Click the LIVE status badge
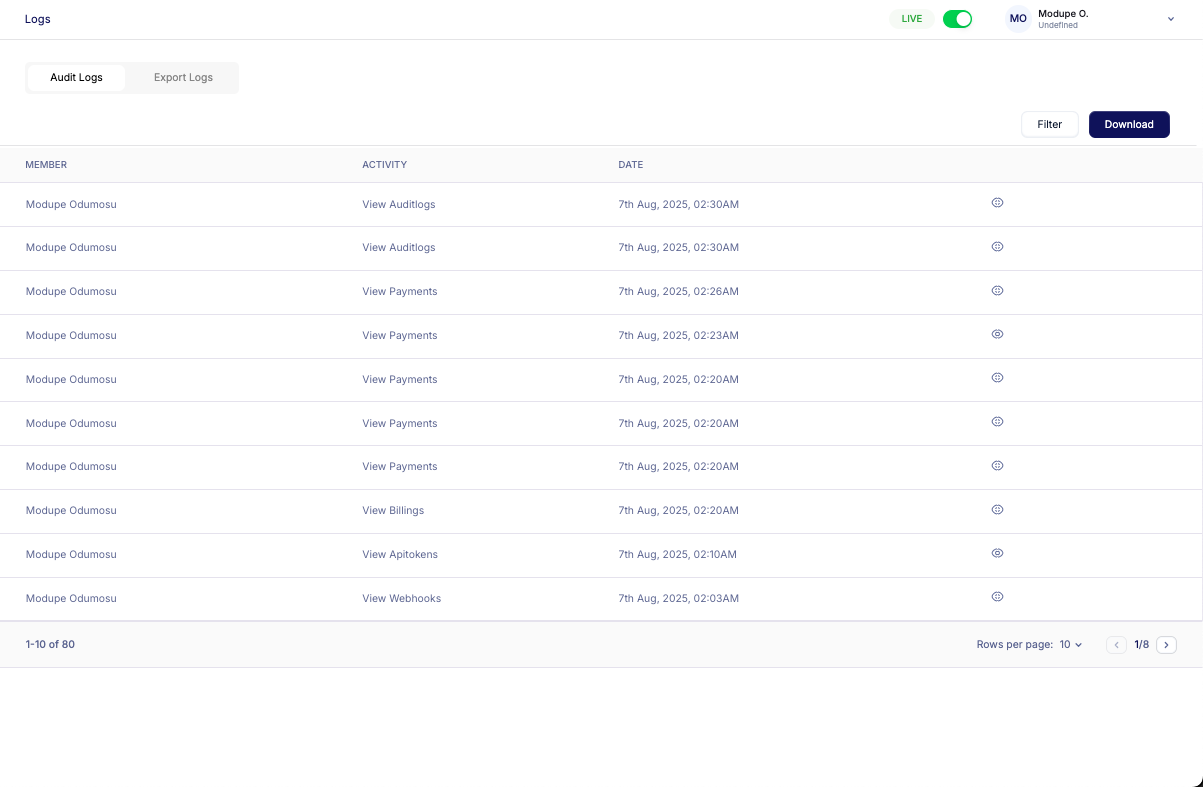 (911, 19)
